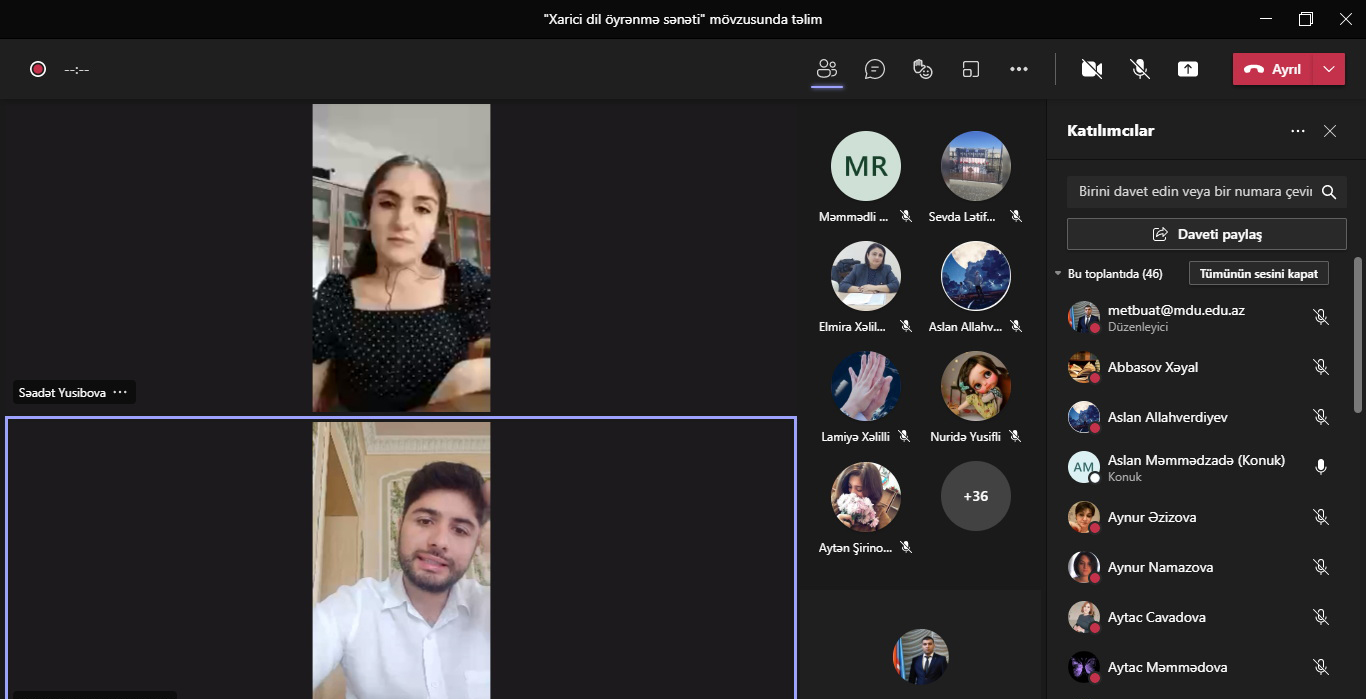Open the raise hand reactions icon
1366x699 pixels.
pos(922,69)
